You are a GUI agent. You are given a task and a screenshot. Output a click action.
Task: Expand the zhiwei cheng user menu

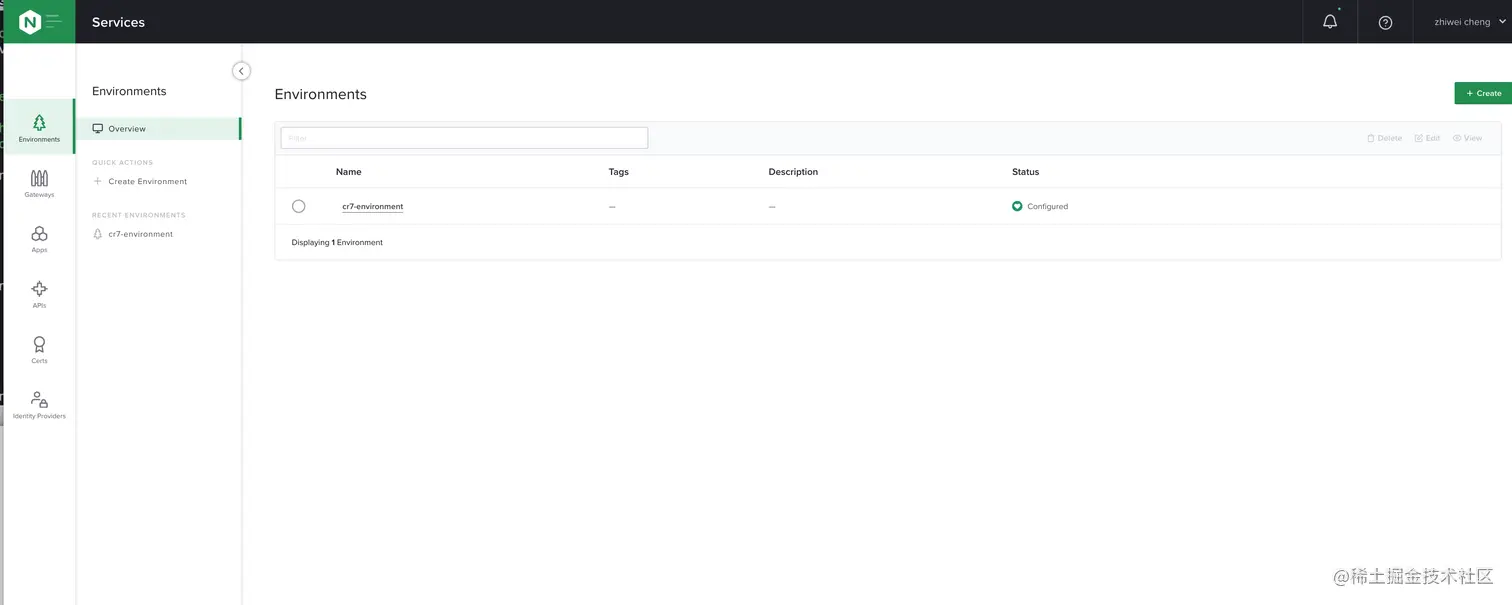click(1470, 22)
